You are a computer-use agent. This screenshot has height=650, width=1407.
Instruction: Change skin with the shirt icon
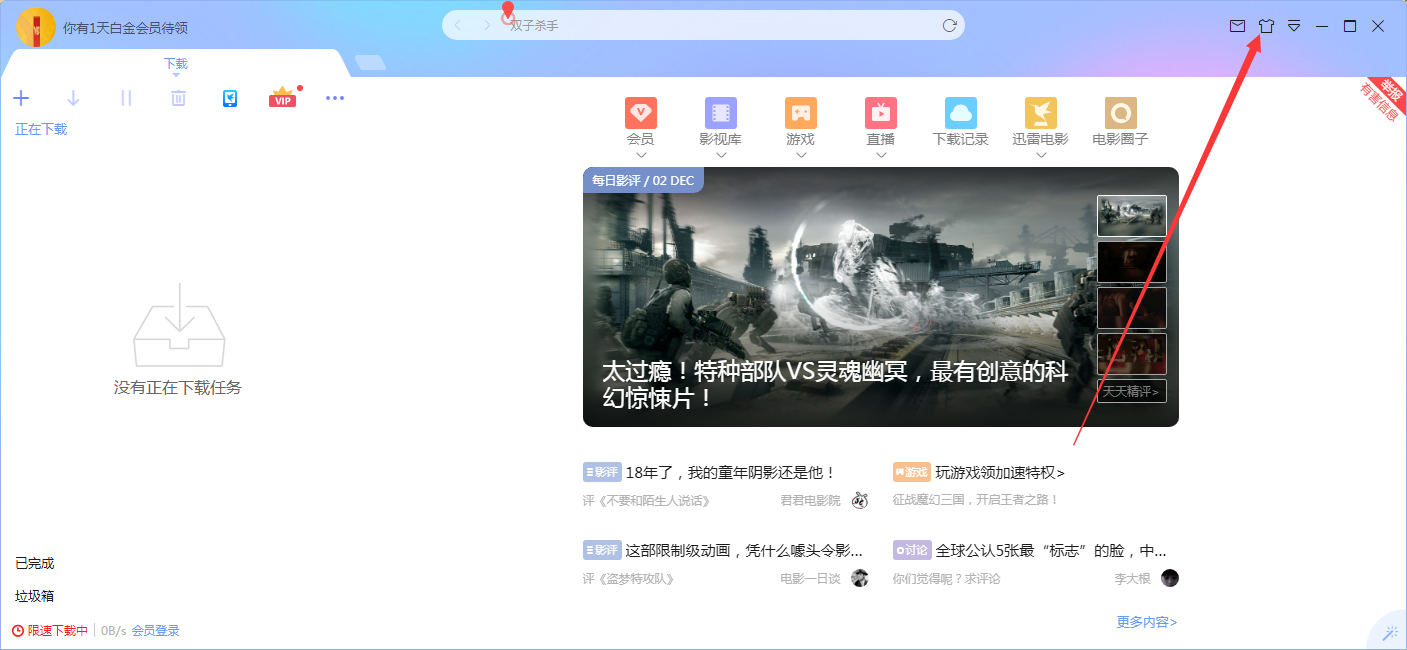(x=1266, y=26)
